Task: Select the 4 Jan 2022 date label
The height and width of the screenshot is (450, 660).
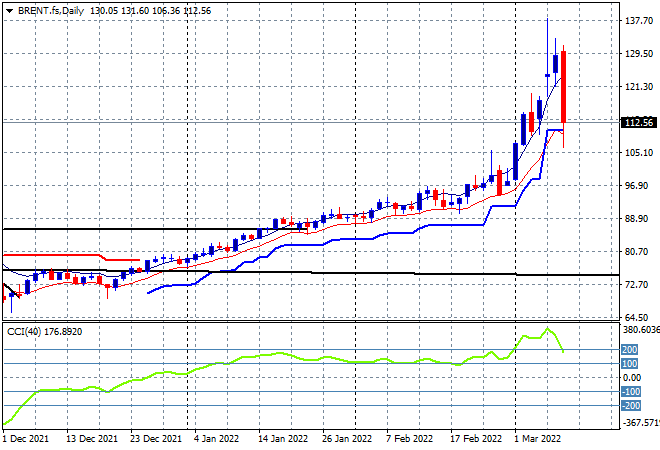Action: point(216,439)
